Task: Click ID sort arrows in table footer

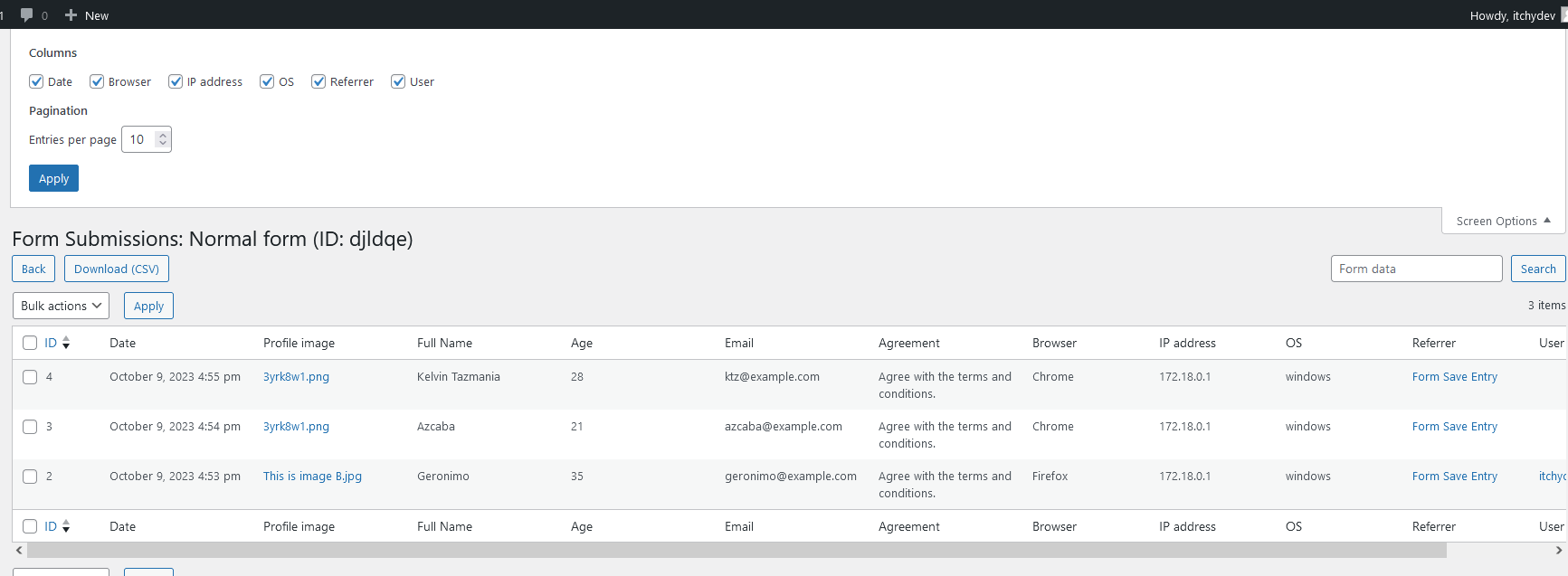Action: [66, 526]
